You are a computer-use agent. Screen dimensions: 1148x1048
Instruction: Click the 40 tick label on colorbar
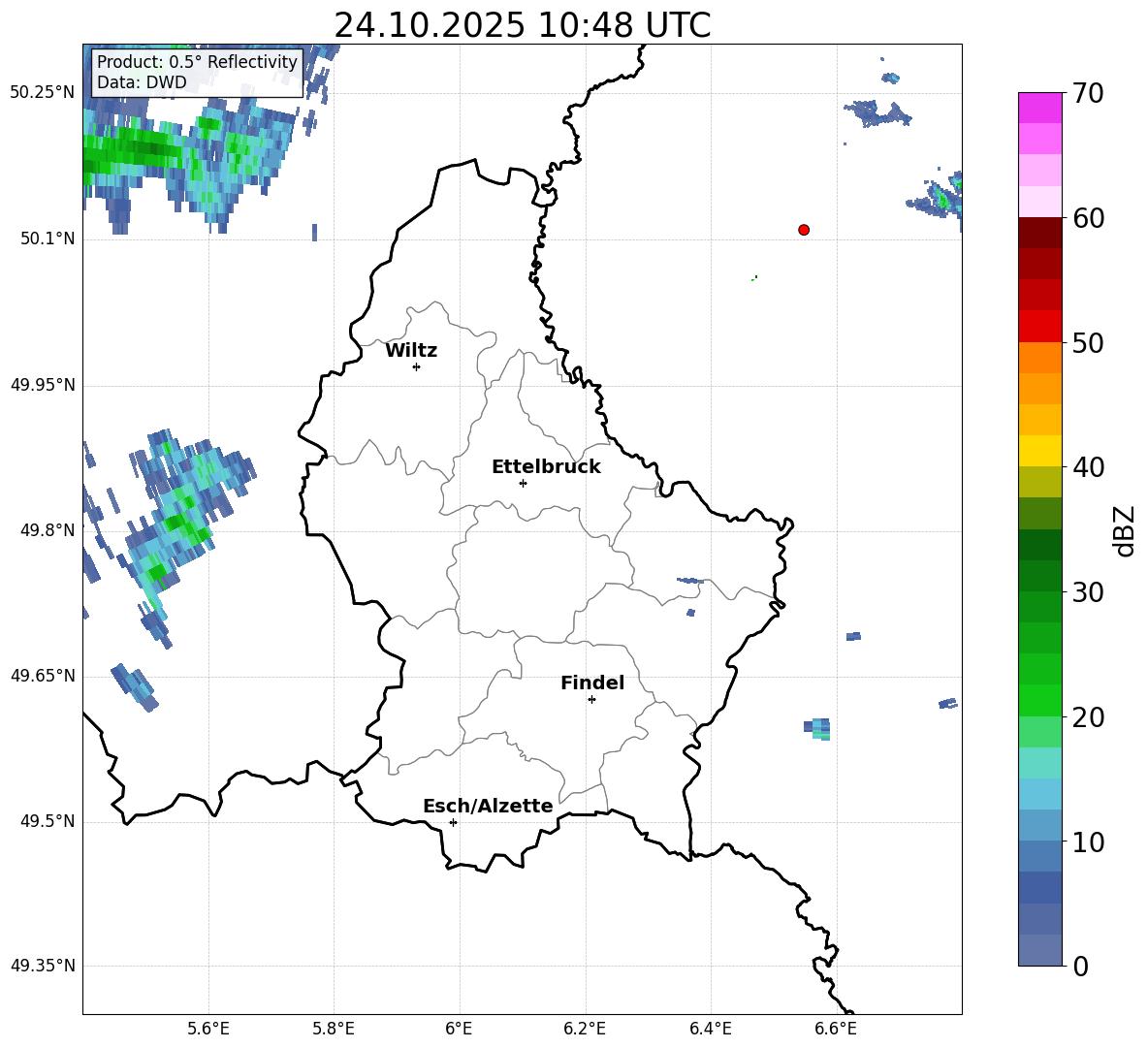(x=1087, y=467)
